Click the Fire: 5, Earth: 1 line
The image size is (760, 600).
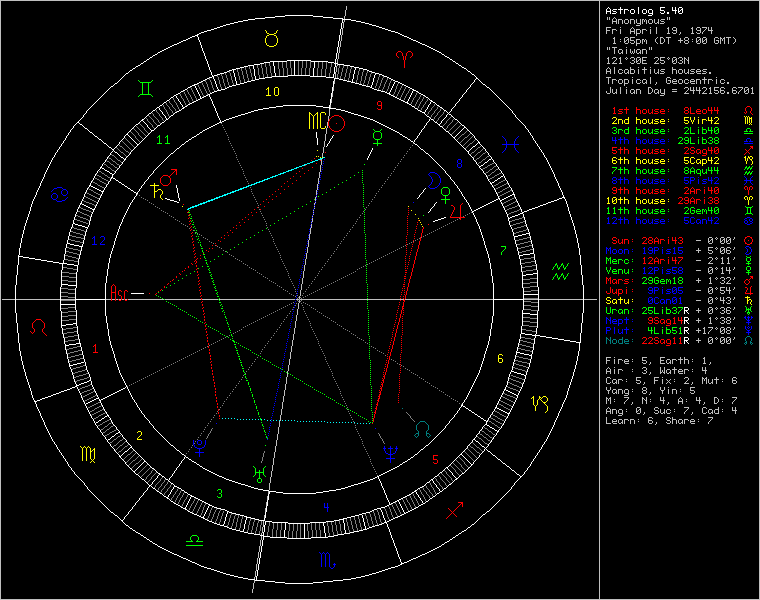pos(658,361)
